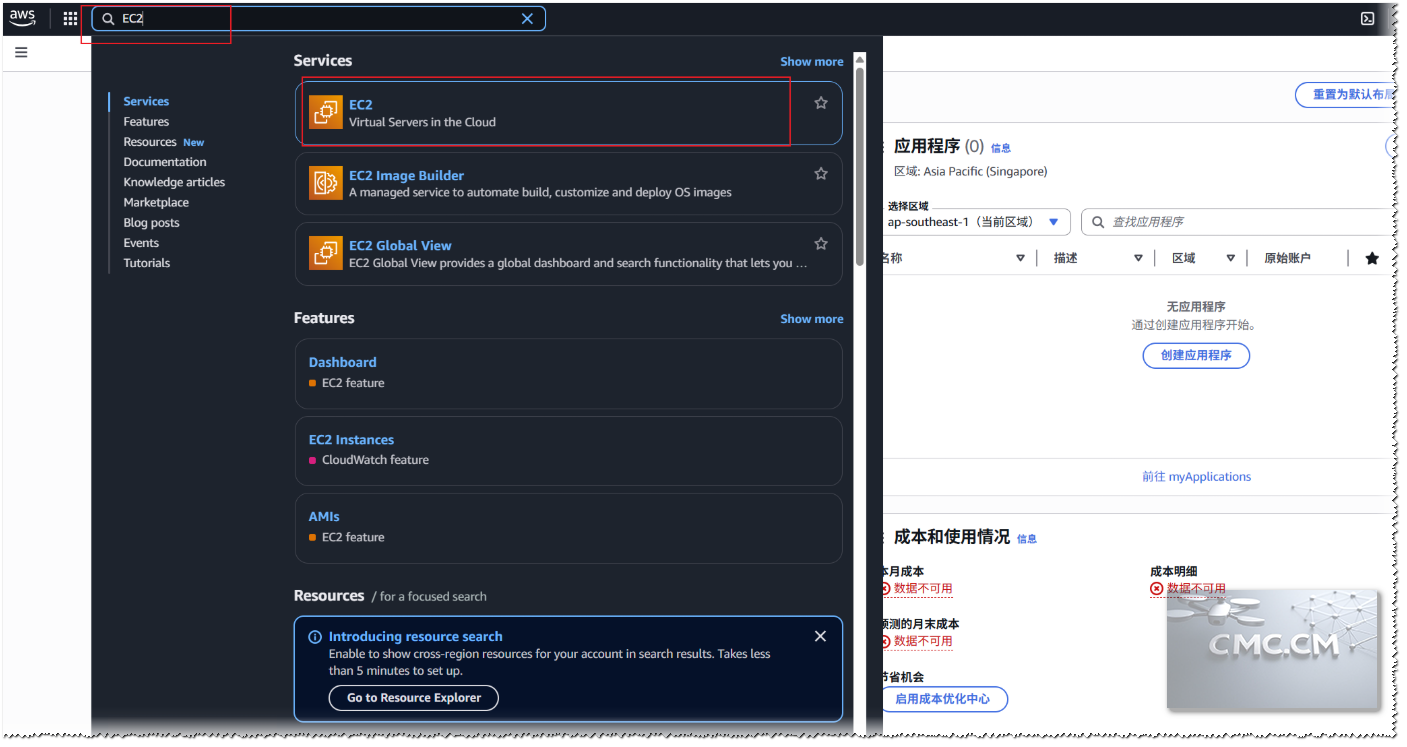Toggle the hamburger navigation menu
Image resolution: width=1407 pixels, height=747 pixels.
tap(21, 52)
